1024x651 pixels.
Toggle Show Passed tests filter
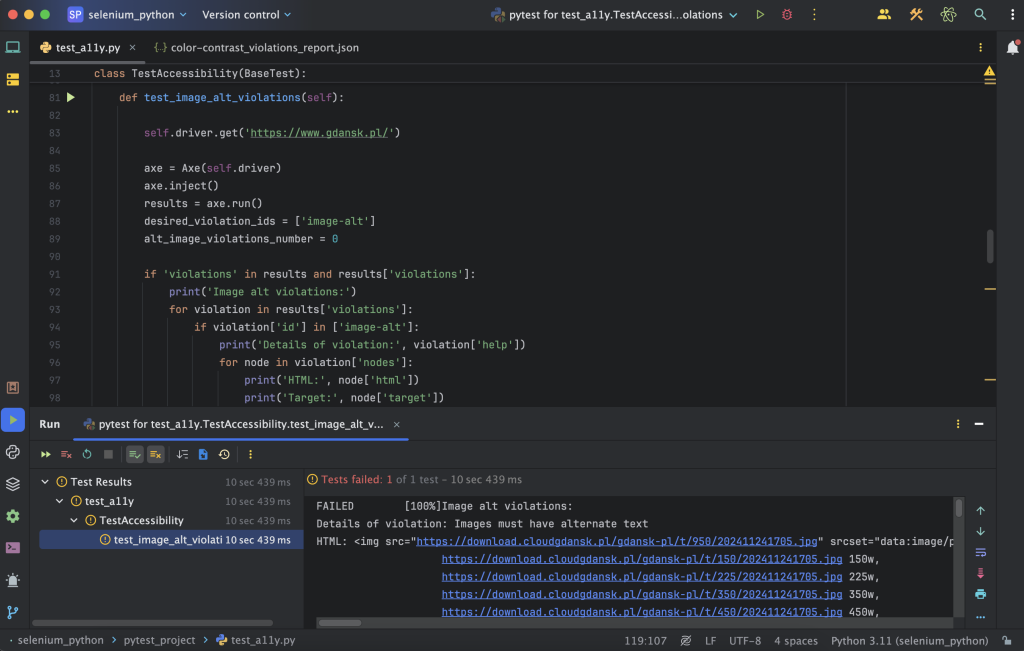(135, 454)
